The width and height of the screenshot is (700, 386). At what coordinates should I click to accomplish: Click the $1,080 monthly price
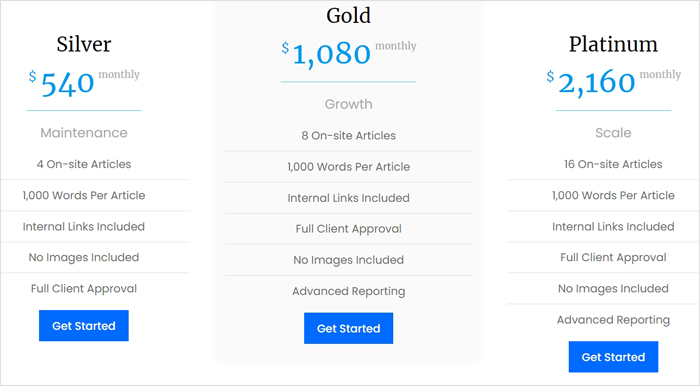click(349, 54)
